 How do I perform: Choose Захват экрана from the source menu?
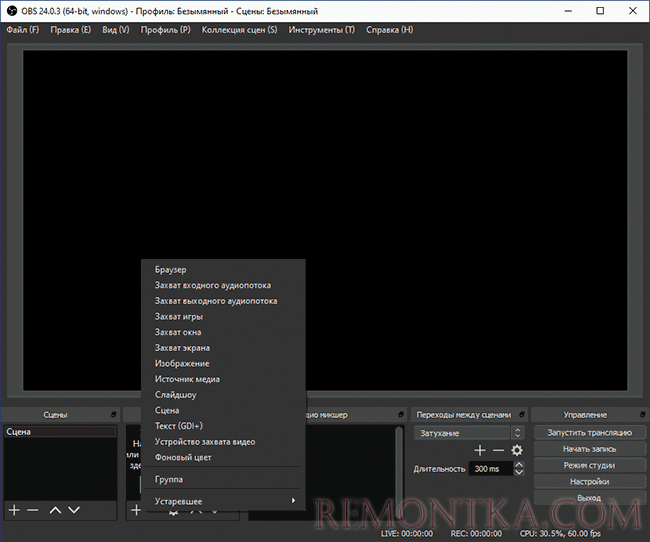click(182, 348)
